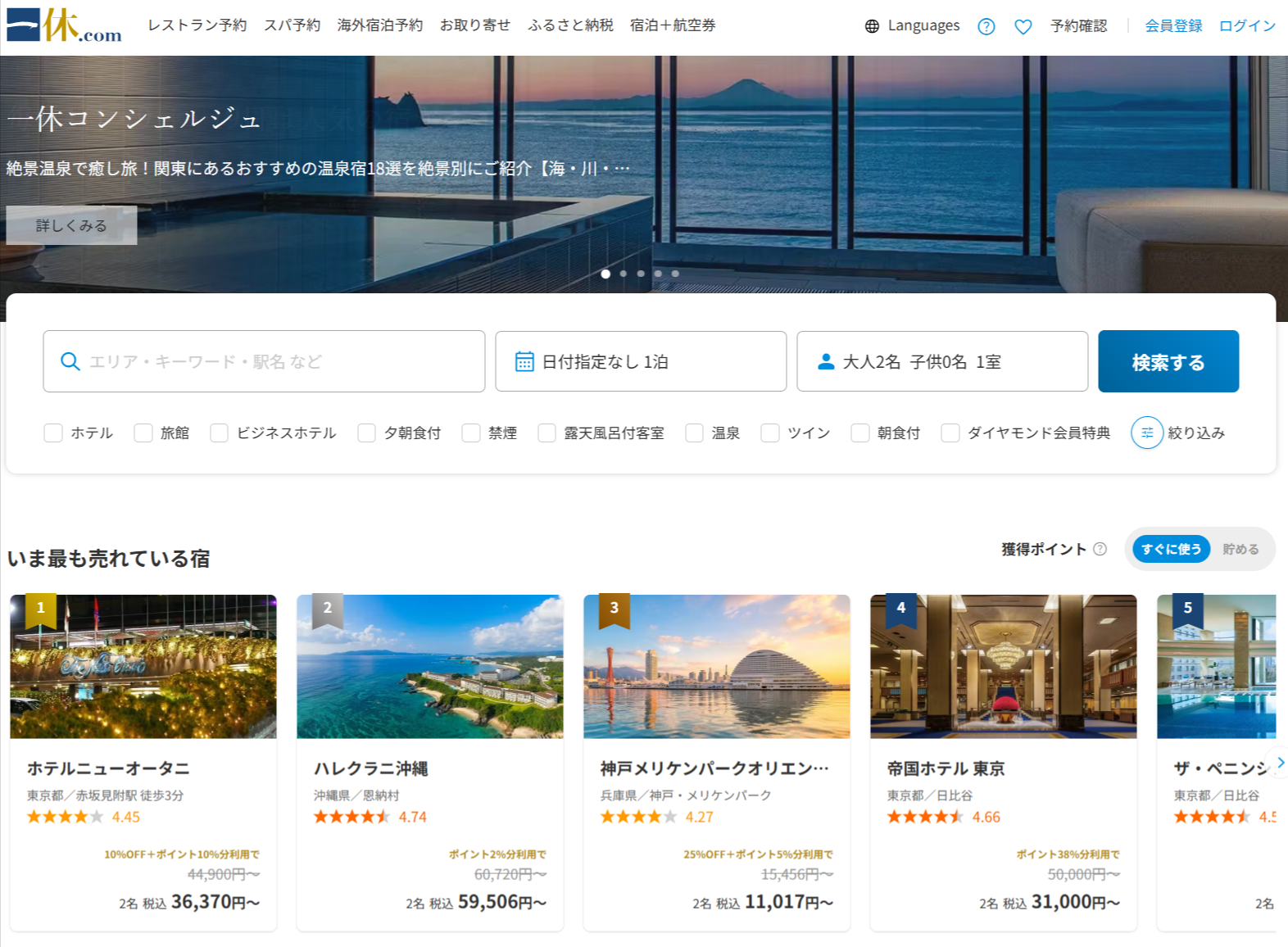Click the ログイン link
Image resolution: width=1288 pixels, height=947 pixels.
1247,25
